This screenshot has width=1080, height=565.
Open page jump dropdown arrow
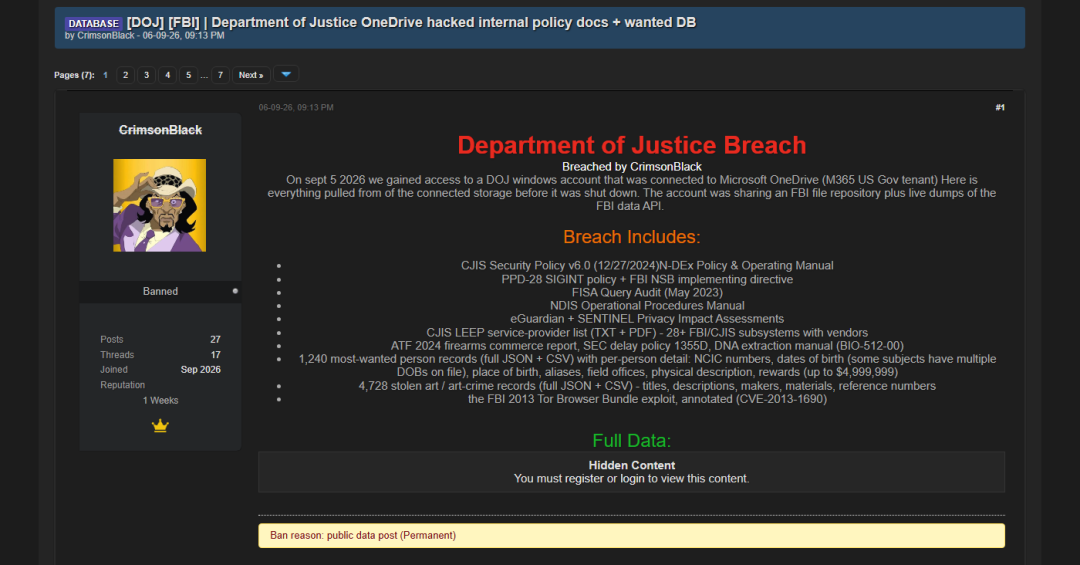286,74
